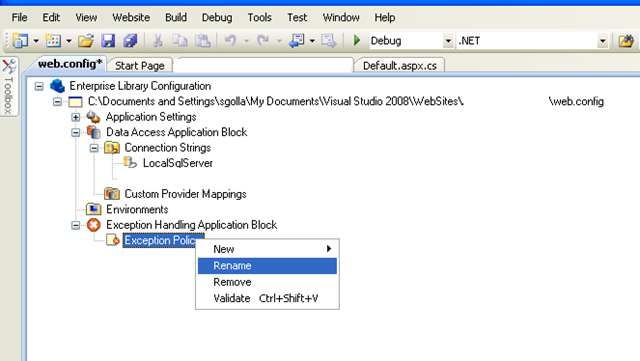This screenshot has width=640, height=361.
Task: Click the Open File folder icon
Action: tap(86, 40)
